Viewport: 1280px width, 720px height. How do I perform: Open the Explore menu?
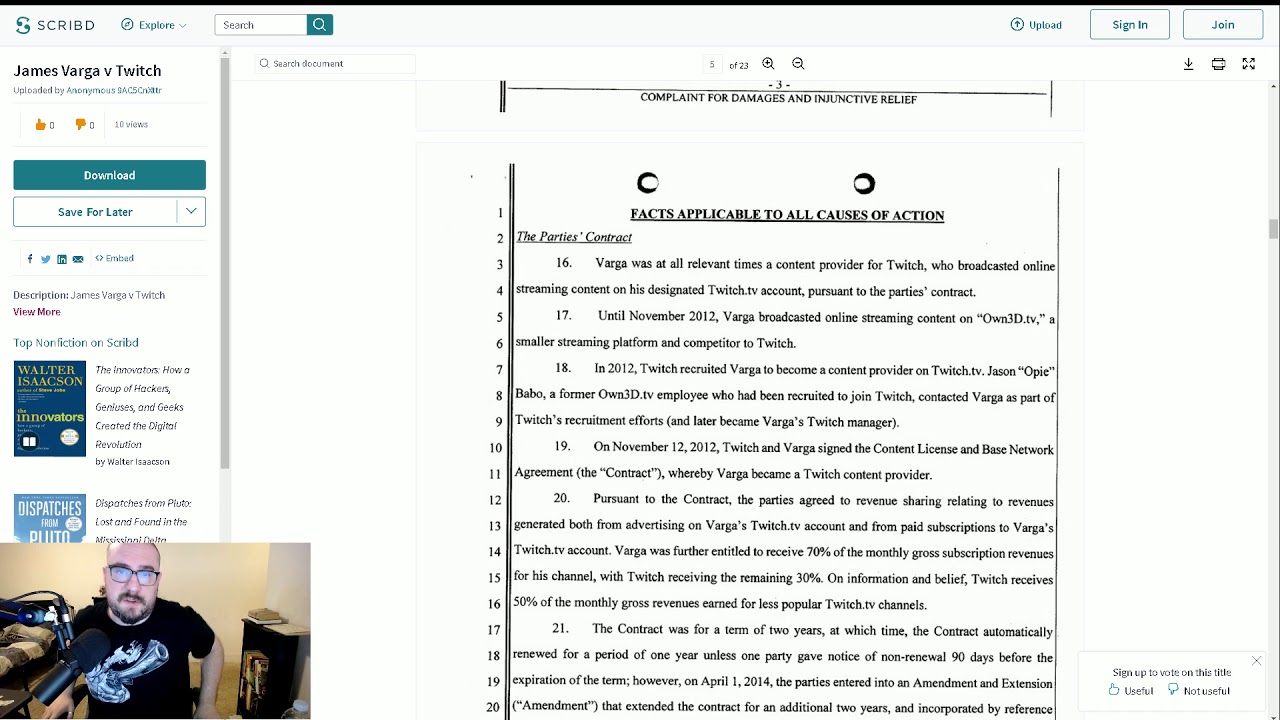[x=154, y=25]
